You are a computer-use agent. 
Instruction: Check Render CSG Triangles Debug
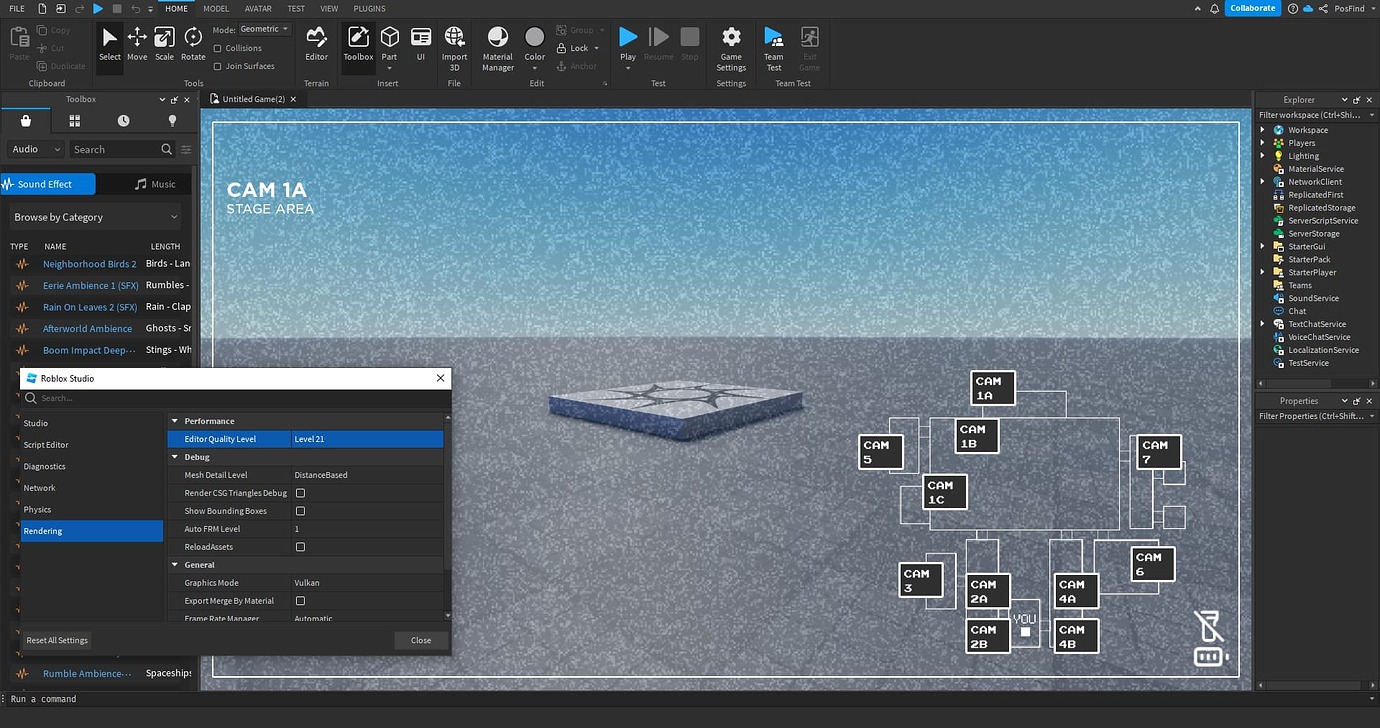pos(300,493)
